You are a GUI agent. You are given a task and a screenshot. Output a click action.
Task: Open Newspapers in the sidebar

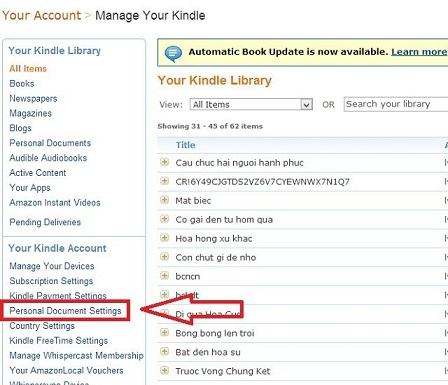[33, 99]
